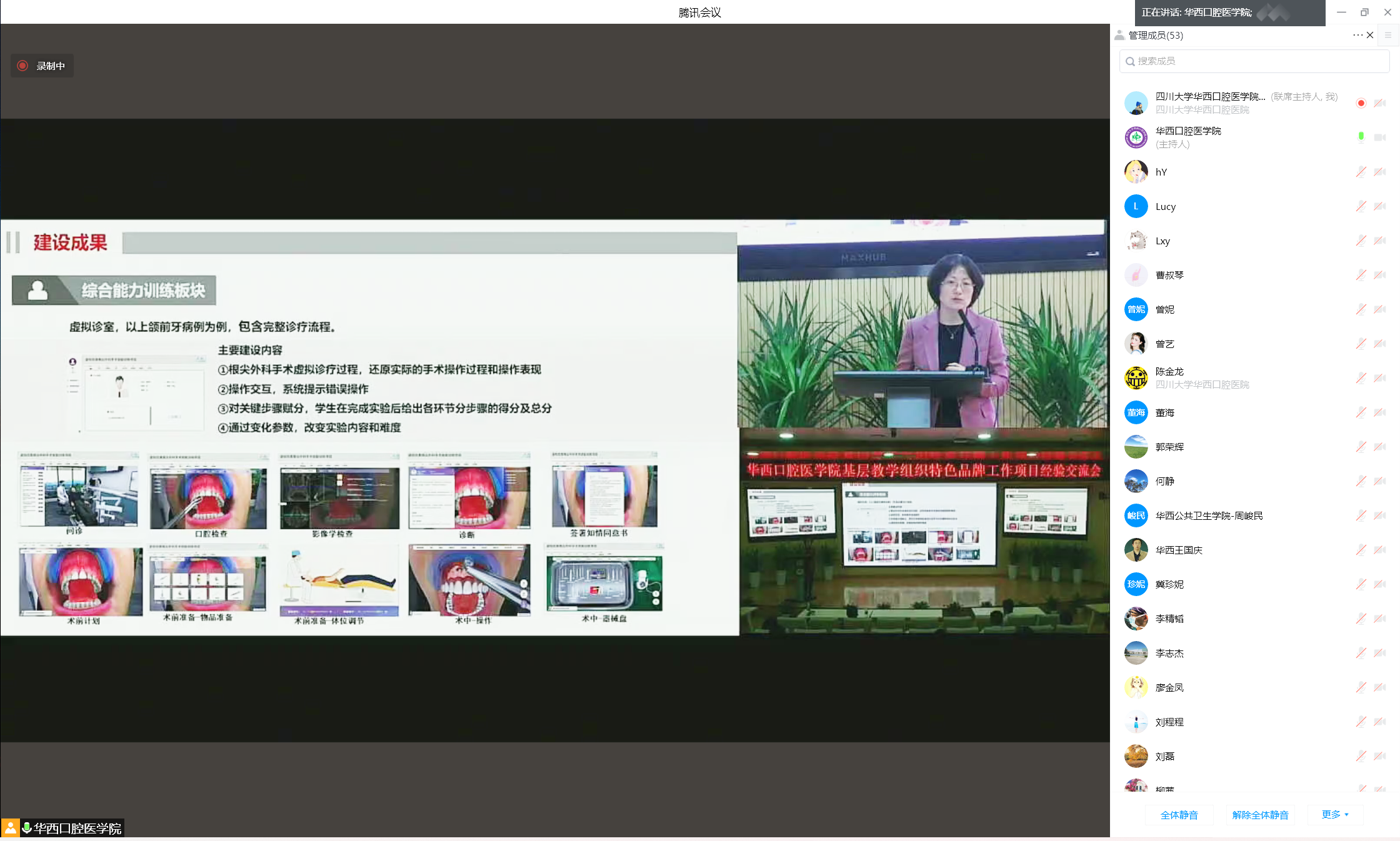Click the search members field
The image size is (1400, 841).
pyautogui.click(x=1254, y=61)
